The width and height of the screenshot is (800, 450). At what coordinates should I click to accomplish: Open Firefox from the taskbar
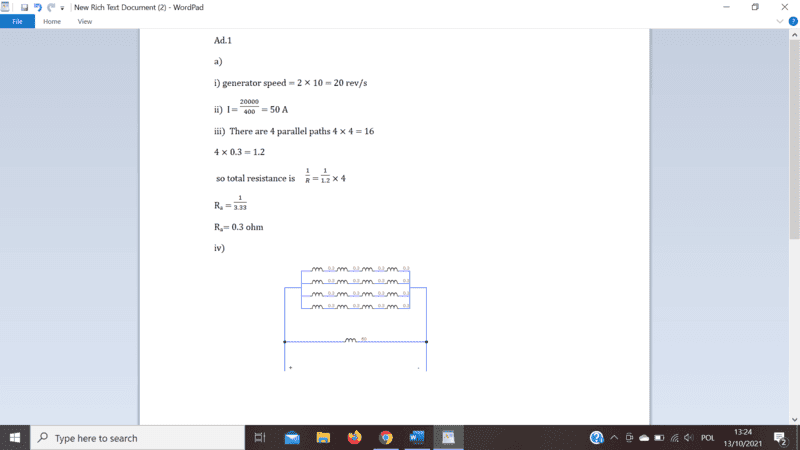(x=354, y=438)
